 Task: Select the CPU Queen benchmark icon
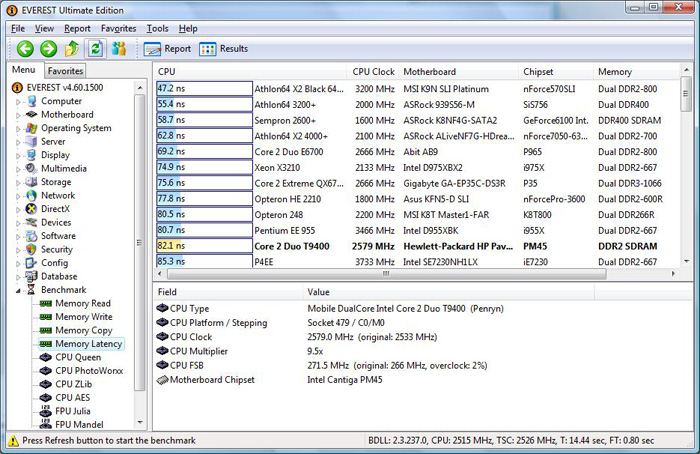46,357
